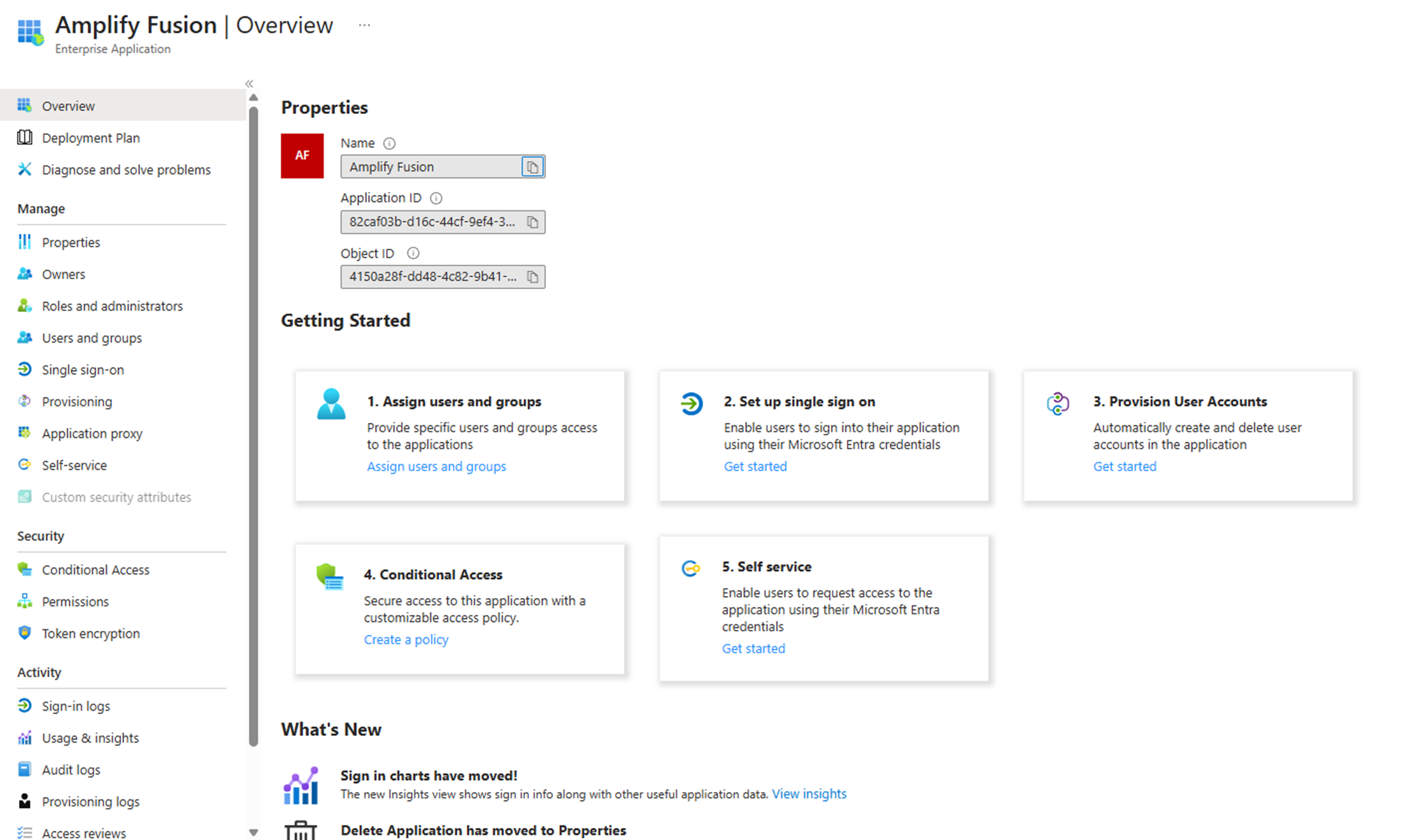The height and width of the screenshot is (840, 1401).
Task: Click the '4. Conditional Access' card heading
Action: 433,574
